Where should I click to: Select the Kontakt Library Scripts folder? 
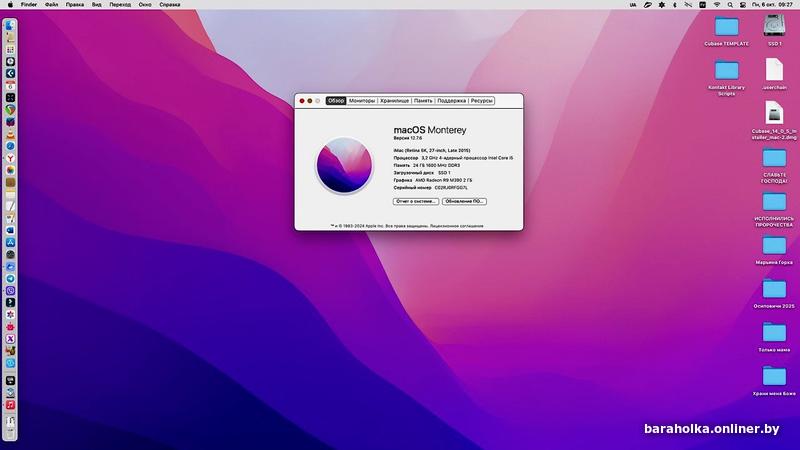pos(726,70)
